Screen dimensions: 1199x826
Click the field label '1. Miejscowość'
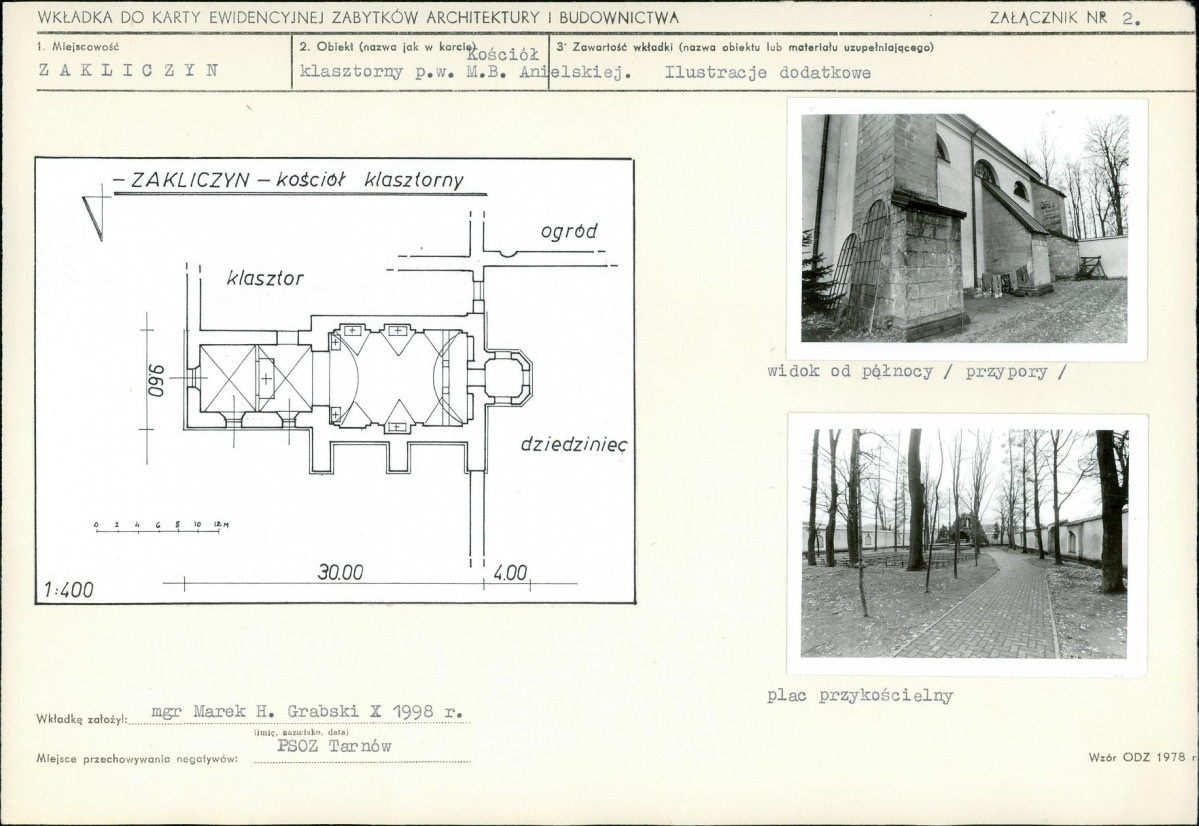coord(77,47)
